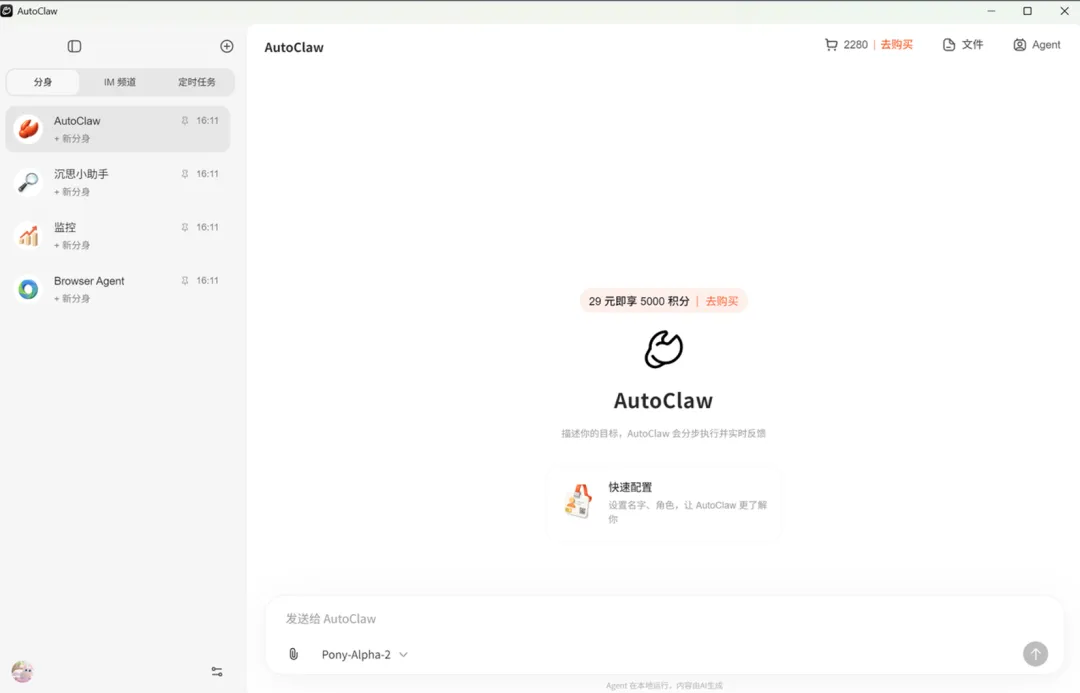Click the 16:11 time on 监控 row

coord(207,227)
